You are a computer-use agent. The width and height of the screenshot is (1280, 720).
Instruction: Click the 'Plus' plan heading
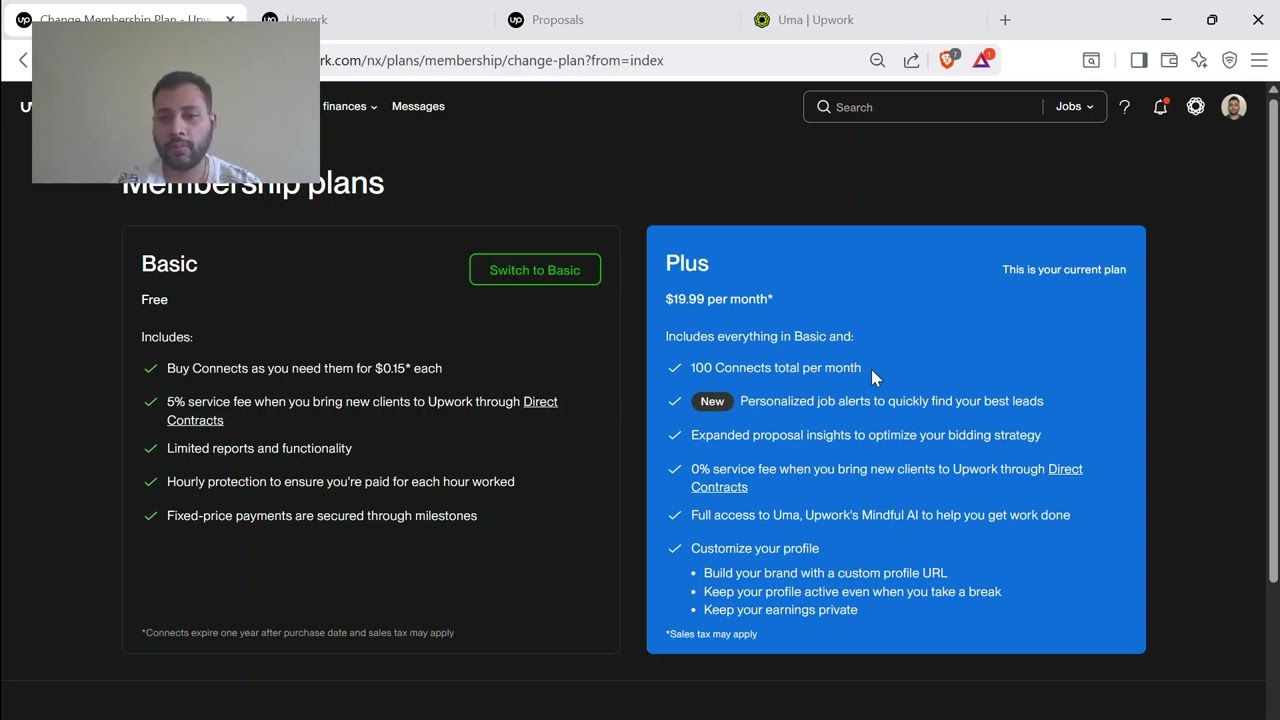(687, 263)
